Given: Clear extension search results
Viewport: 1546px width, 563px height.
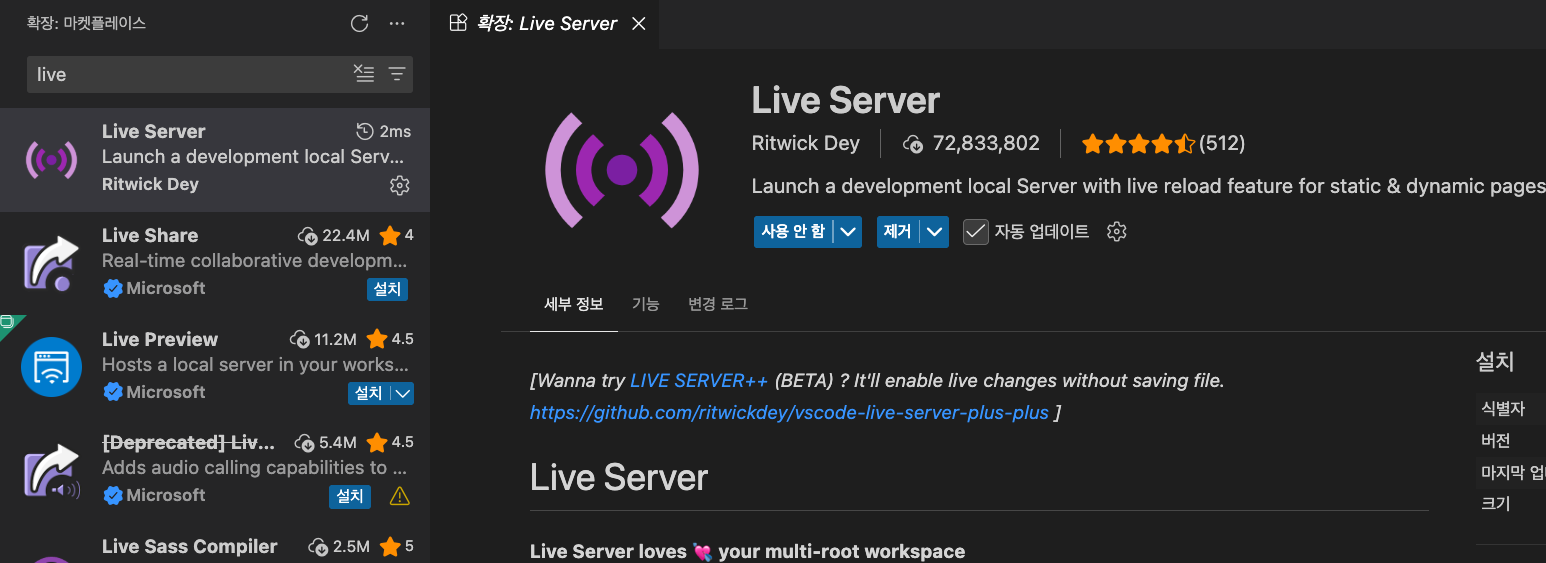Looking at the screenshot, I should click(x=364, y=74).
